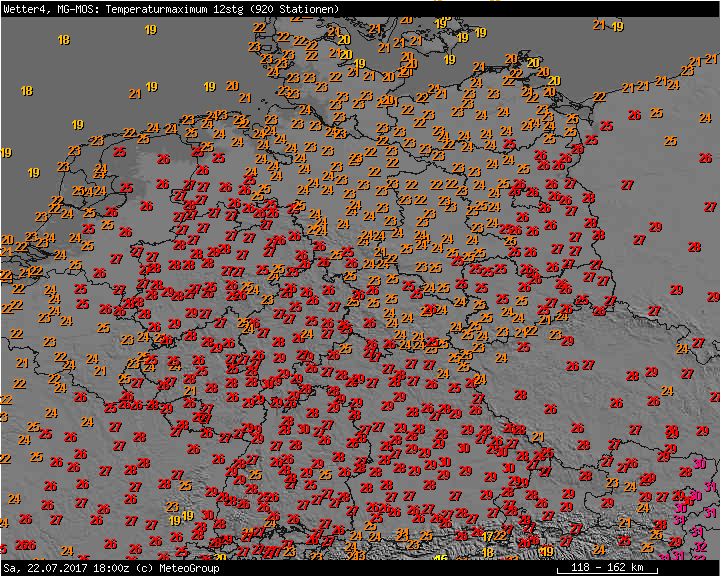Screen dimensions: 720x576
Task: Pick the yellow 17 station reading
Action: pyautogui.click(x=488, y=537)
